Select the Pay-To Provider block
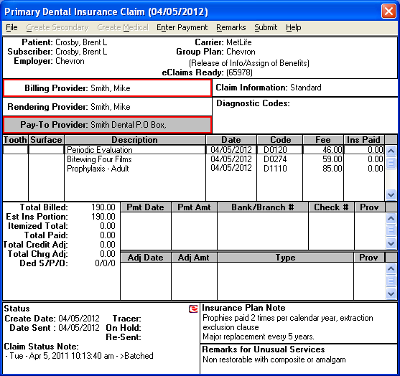The height and width of the screenshot is (376, 400). [x=107, y=125]
